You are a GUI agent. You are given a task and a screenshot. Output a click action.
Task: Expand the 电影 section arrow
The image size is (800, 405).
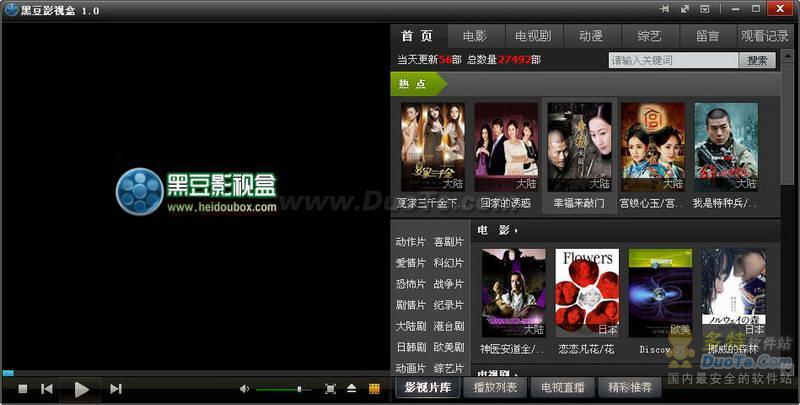coord(516,231)
